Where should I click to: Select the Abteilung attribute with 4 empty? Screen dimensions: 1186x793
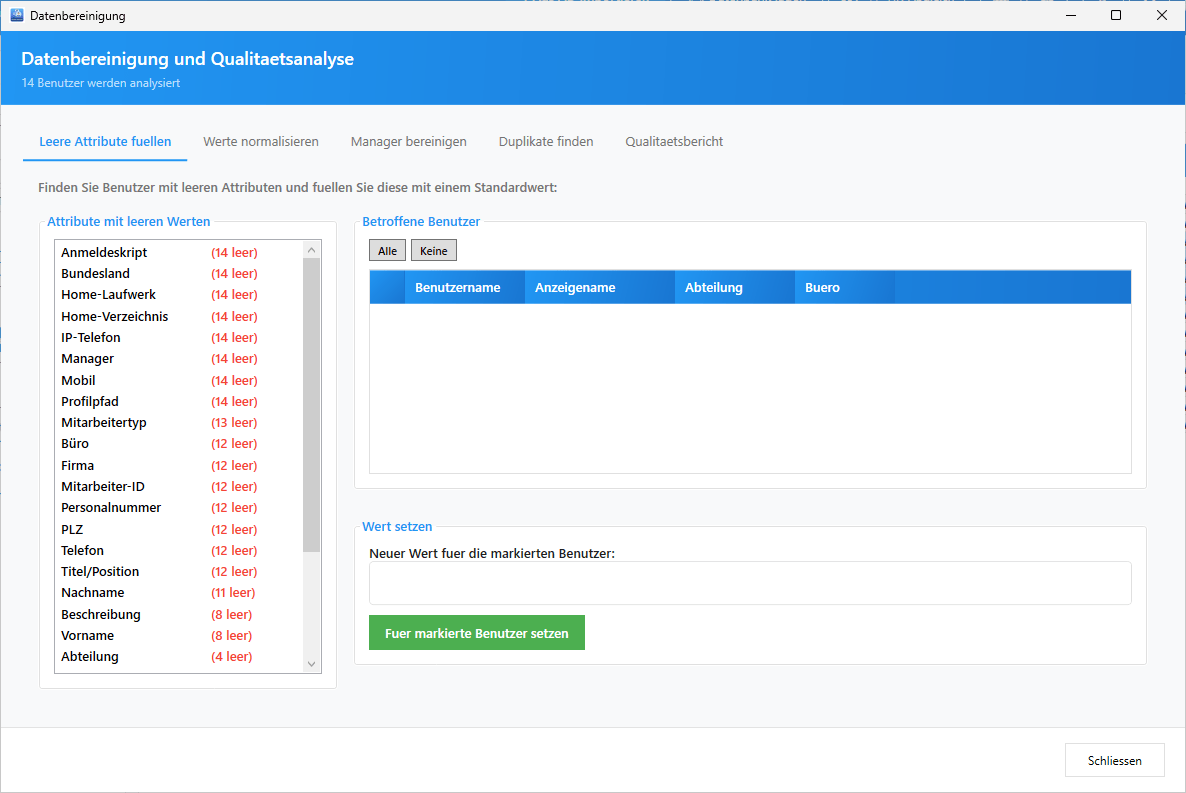tap(90, 657)
